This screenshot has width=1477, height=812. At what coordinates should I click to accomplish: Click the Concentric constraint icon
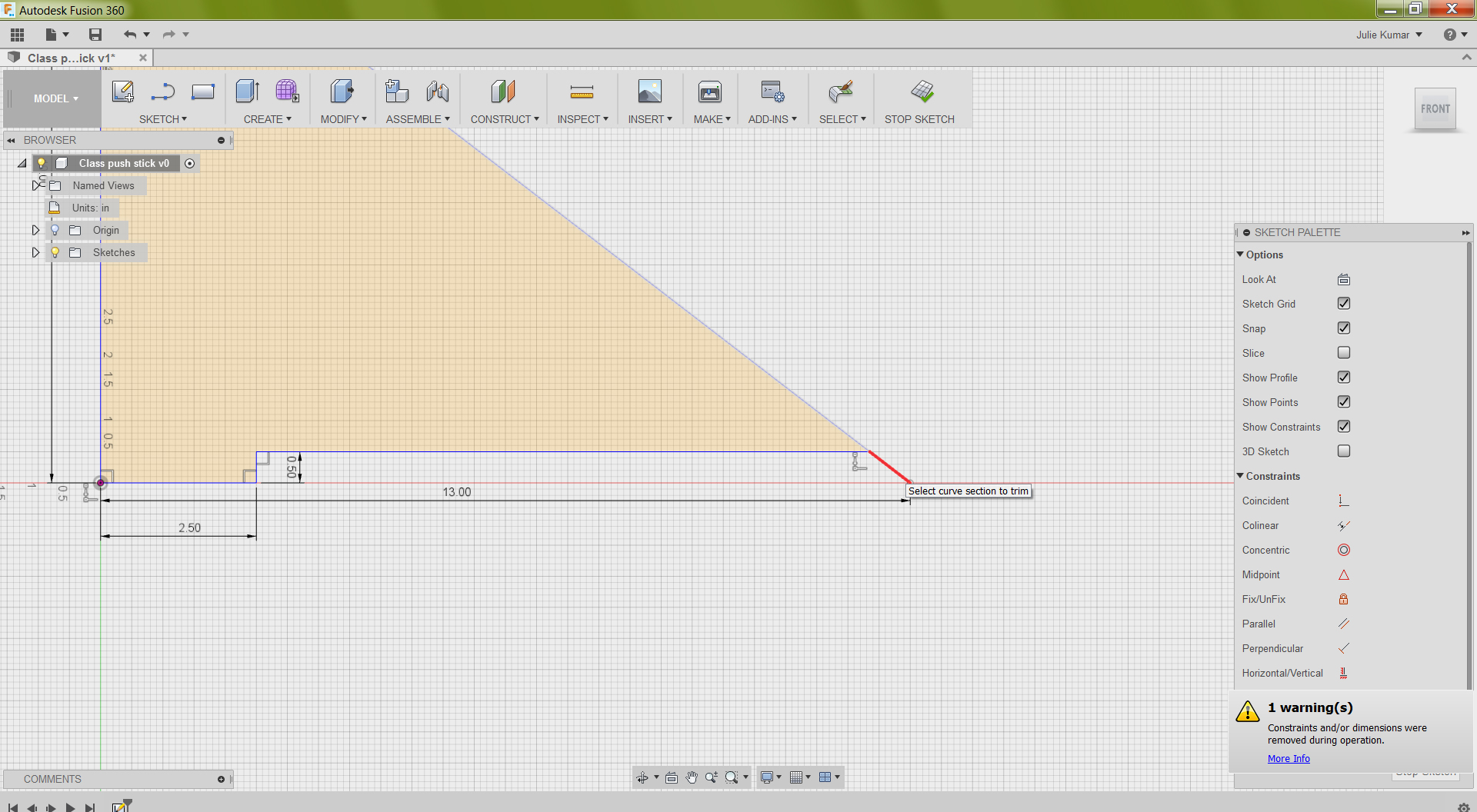(x=1344, y=550)
